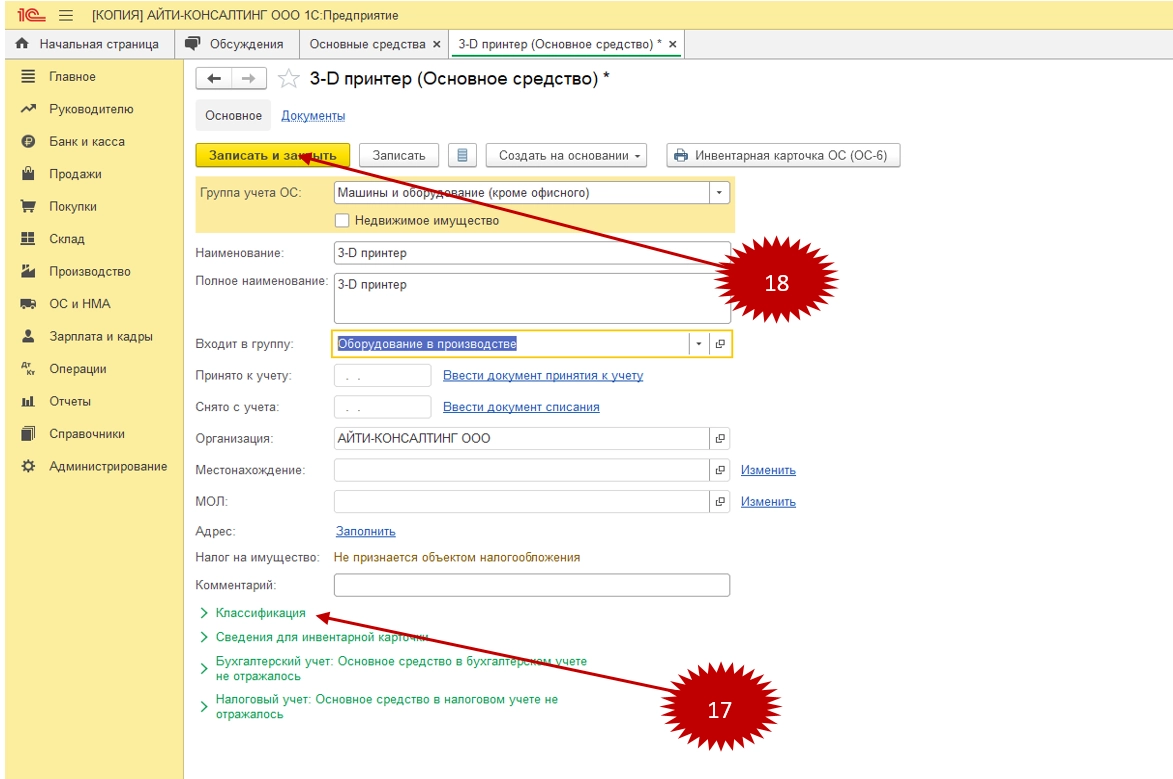The height and width of the screenshot is (779, 1173).
Task: Open the Покупки section
Action: (x=73, y=207)
